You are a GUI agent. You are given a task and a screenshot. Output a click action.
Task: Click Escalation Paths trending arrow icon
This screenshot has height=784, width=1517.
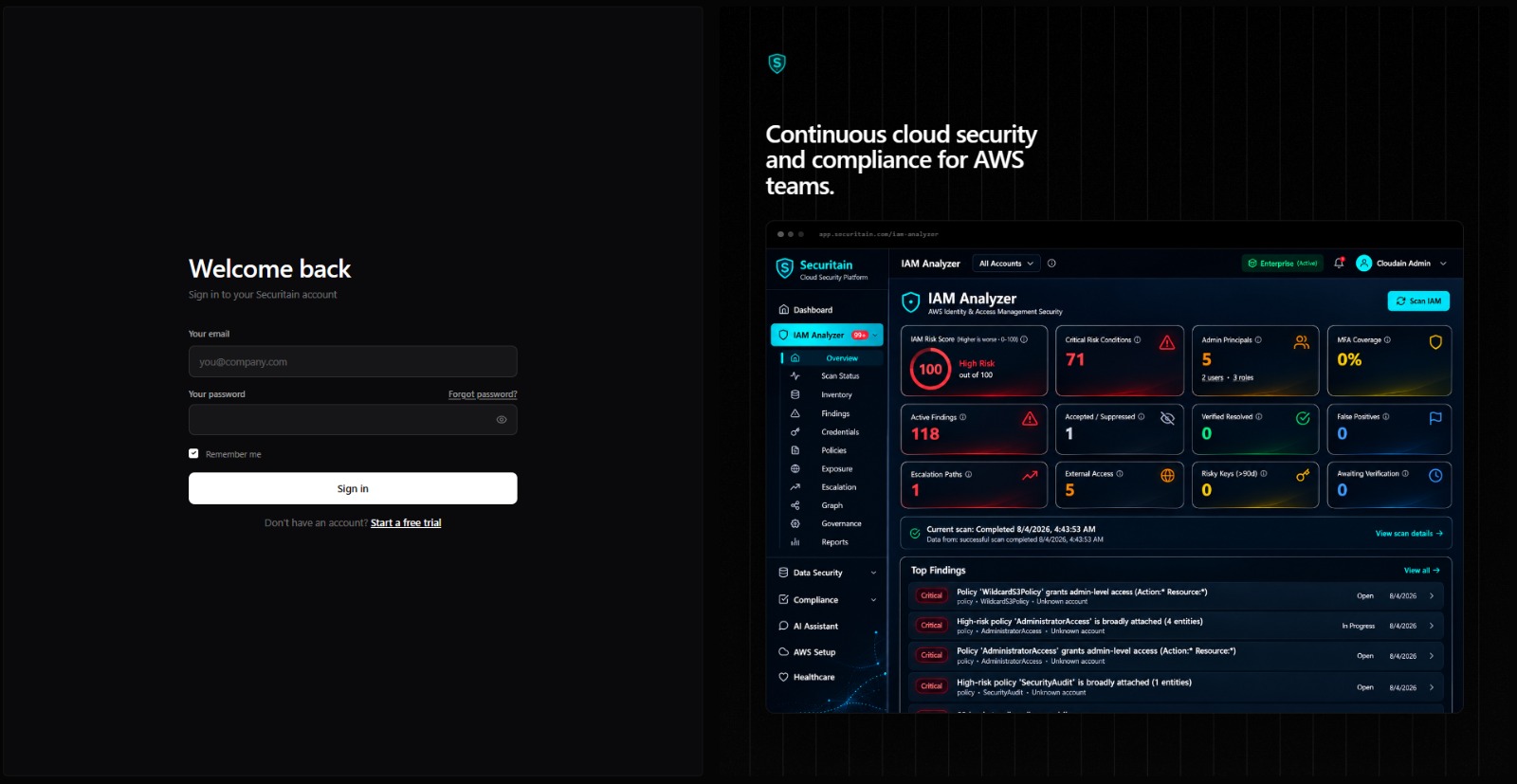click(1030, 476)
